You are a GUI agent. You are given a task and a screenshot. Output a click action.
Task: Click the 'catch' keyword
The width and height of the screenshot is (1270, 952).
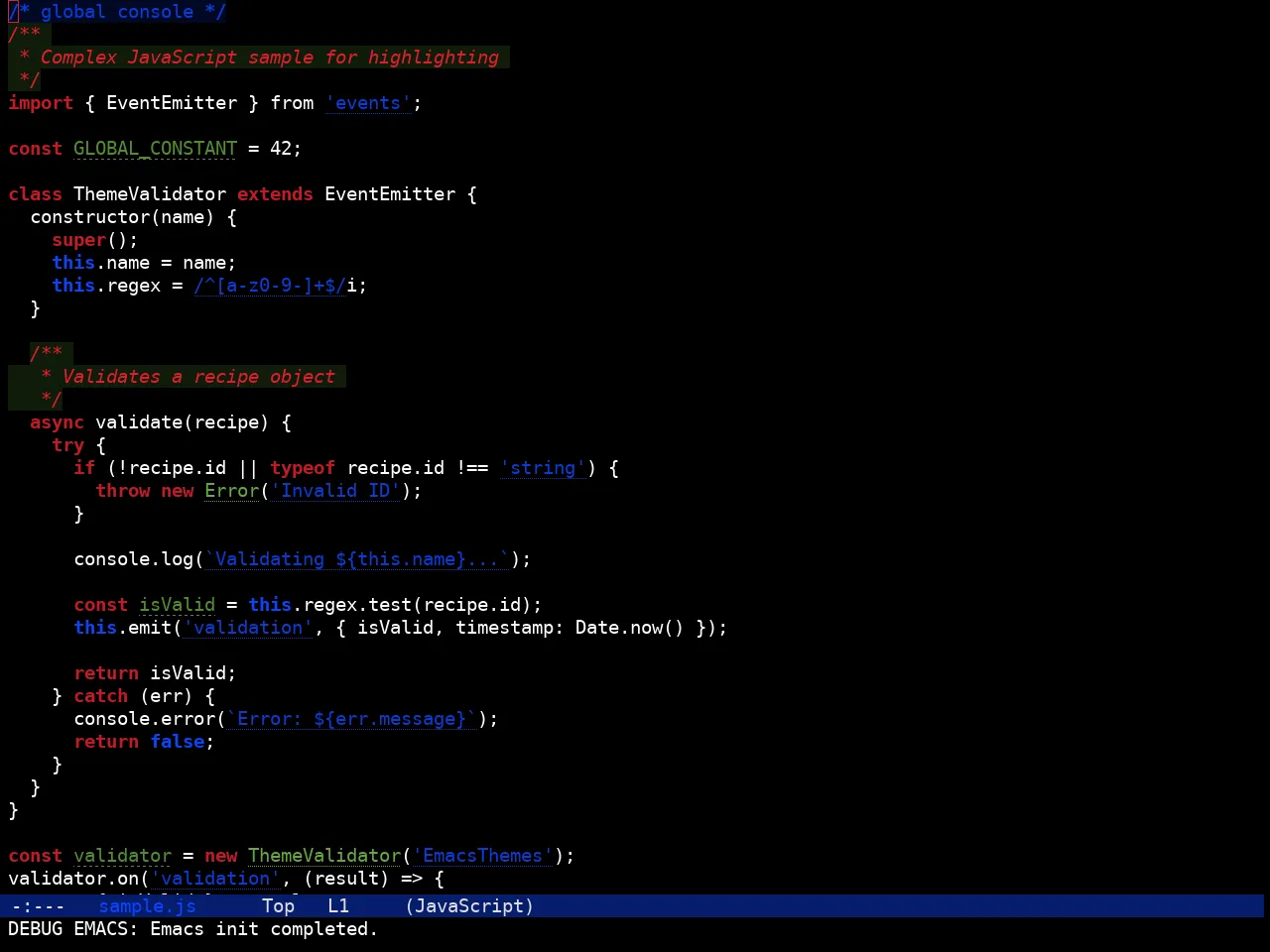pyautogui.click(x=100, y=696)
